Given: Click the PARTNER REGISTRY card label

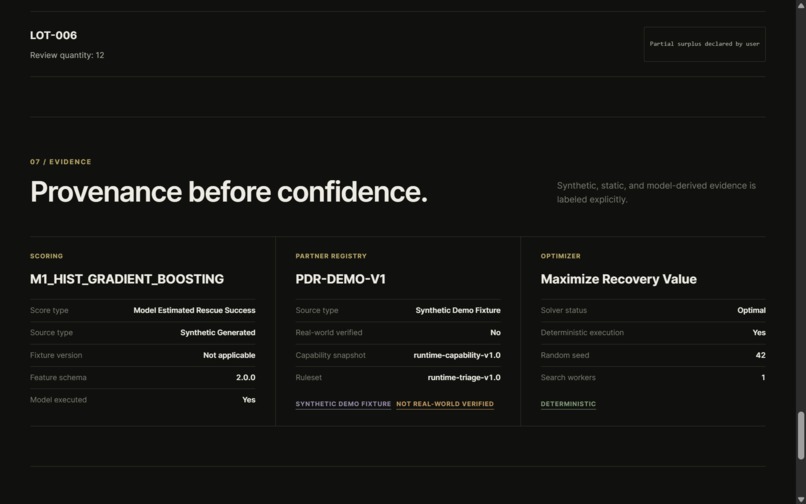Looking at the screenshot, I should (331, 256).
